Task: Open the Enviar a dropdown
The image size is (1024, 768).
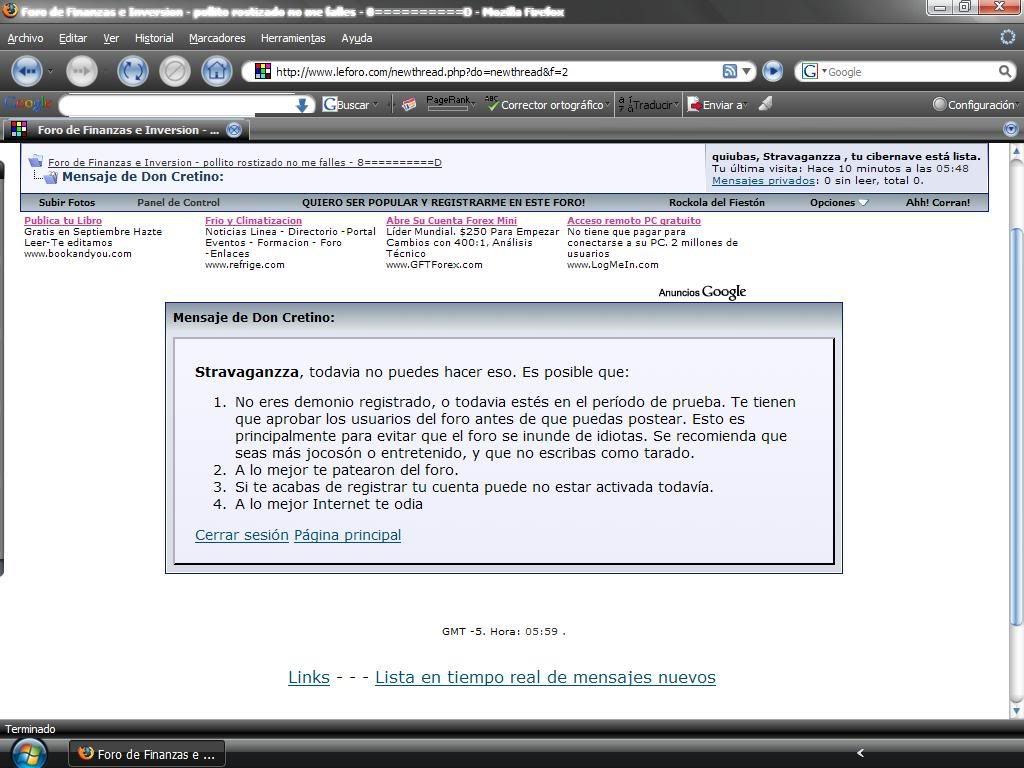Action: click(x=744, y=104)
